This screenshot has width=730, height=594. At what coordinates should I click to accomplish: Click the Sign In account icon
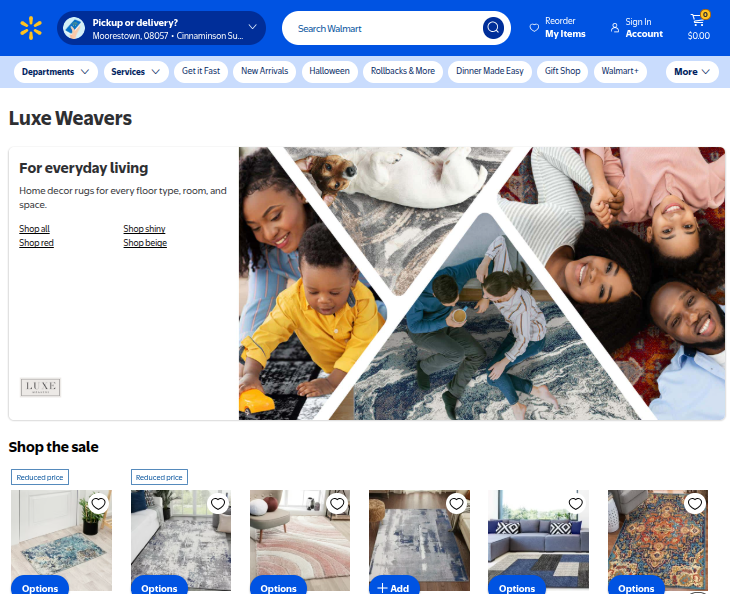615,28
